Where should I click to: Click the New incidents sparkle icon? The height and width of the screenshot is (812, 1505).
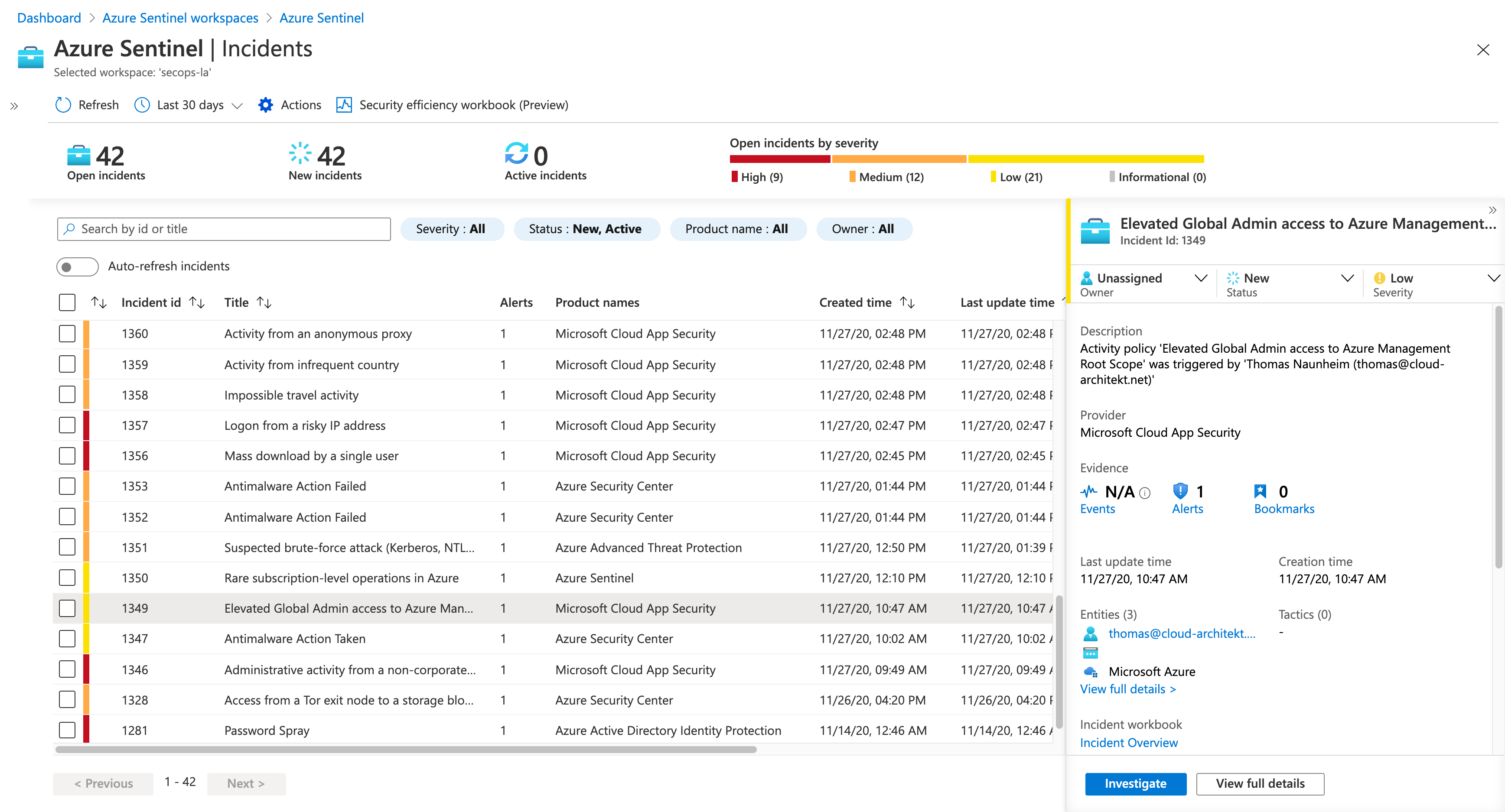coord(300,153)
